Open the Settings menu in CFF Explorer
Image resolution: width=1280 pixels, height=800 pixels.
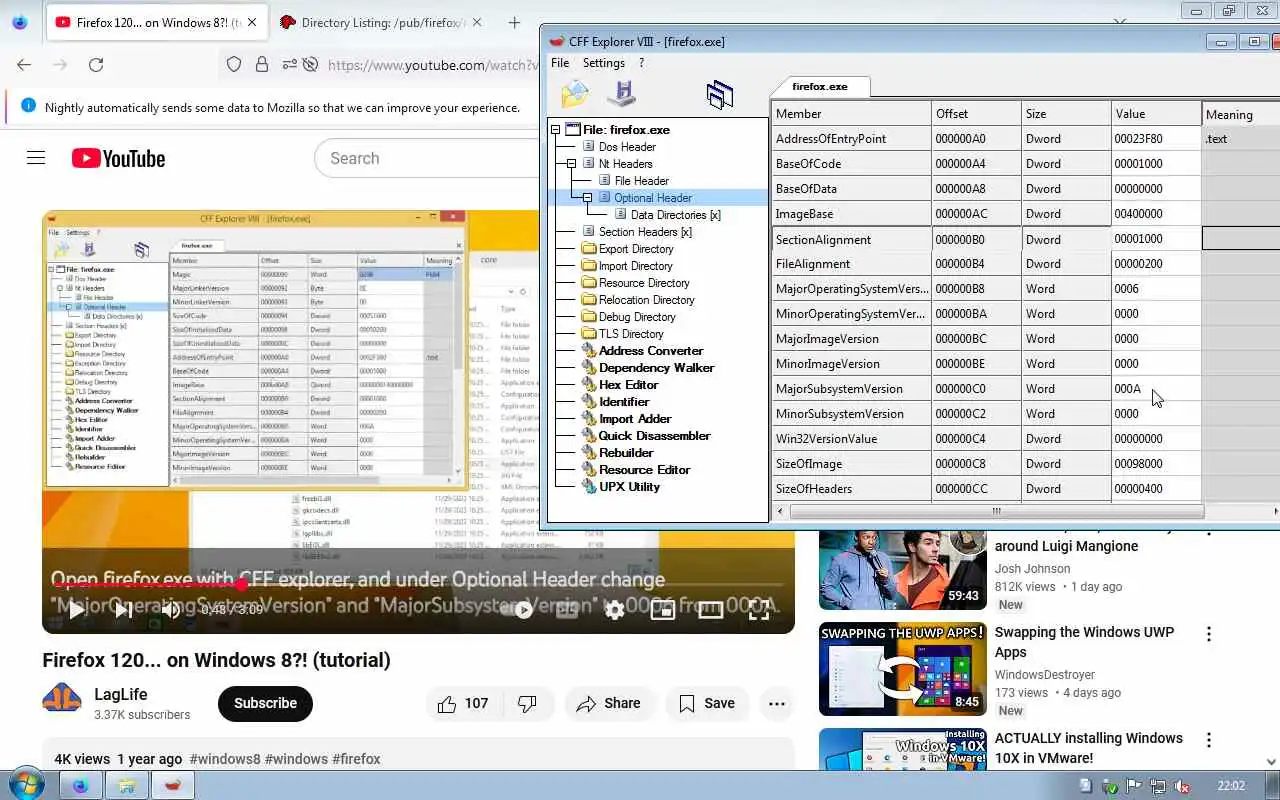604,63
